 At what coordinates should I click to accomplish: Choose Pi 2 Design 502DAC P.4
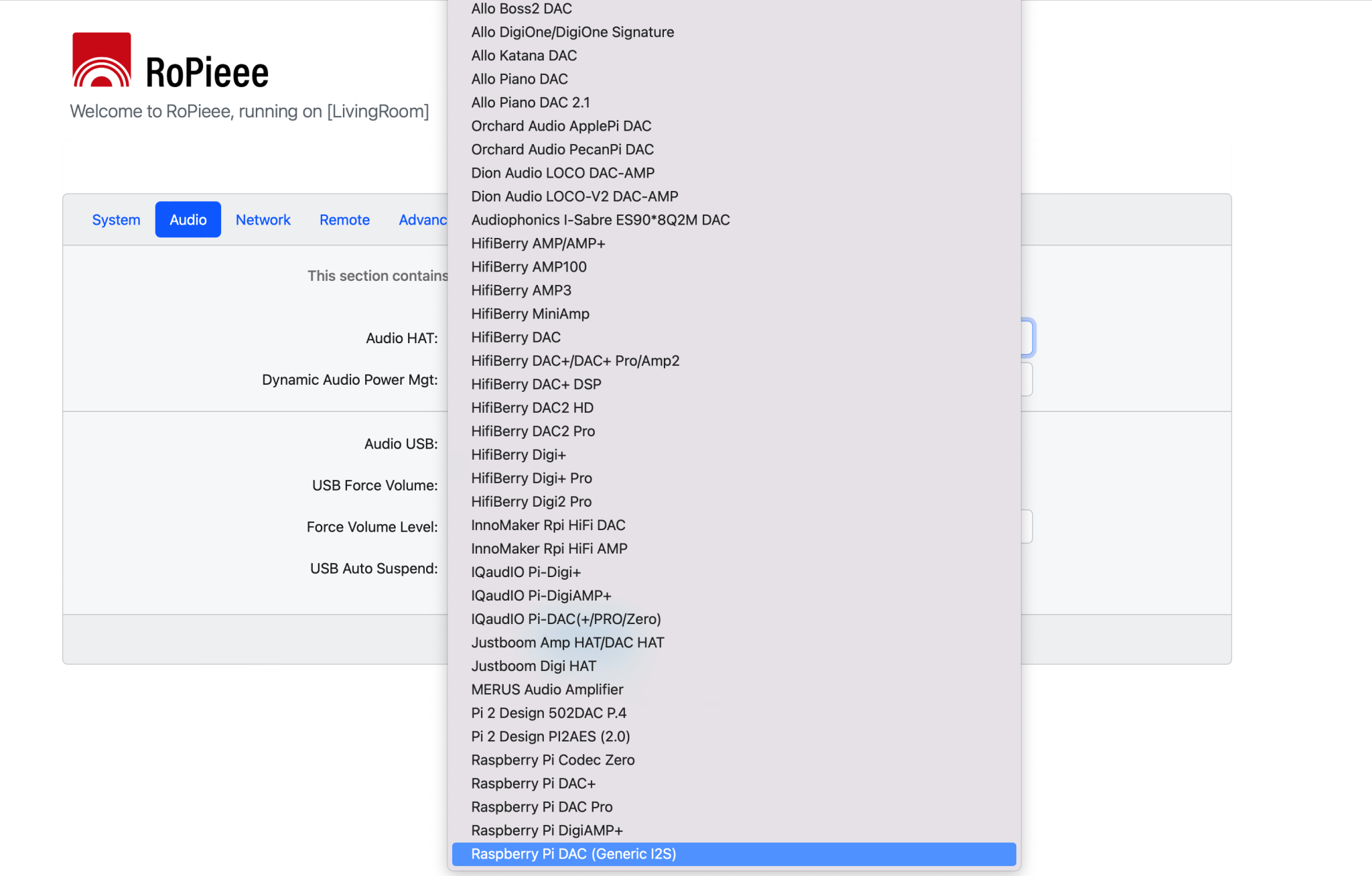(734, 712)
